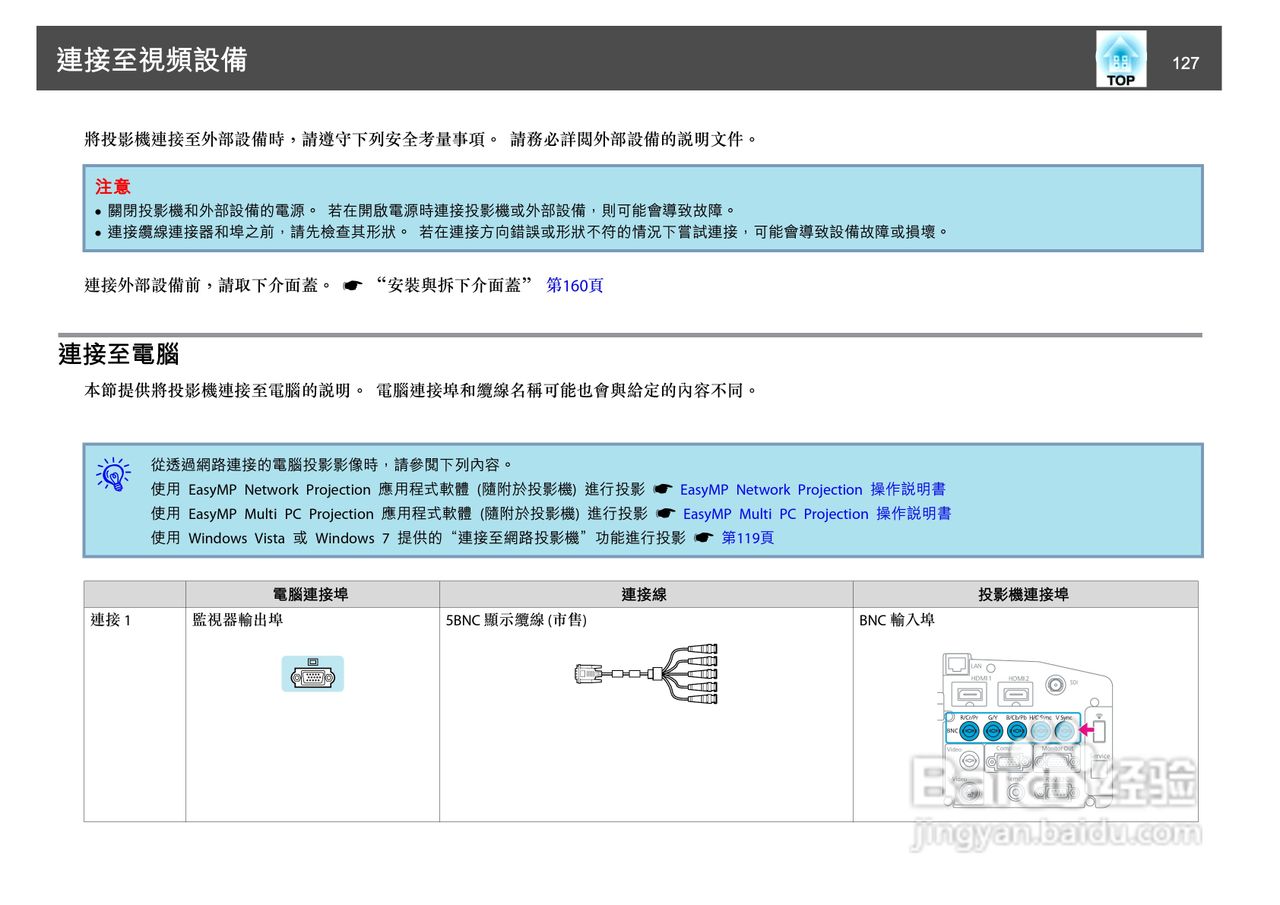Click the pink arrow pointing at BNC ports
The height and width of the screenshot is (905, 1280).
coord(1086,730)
